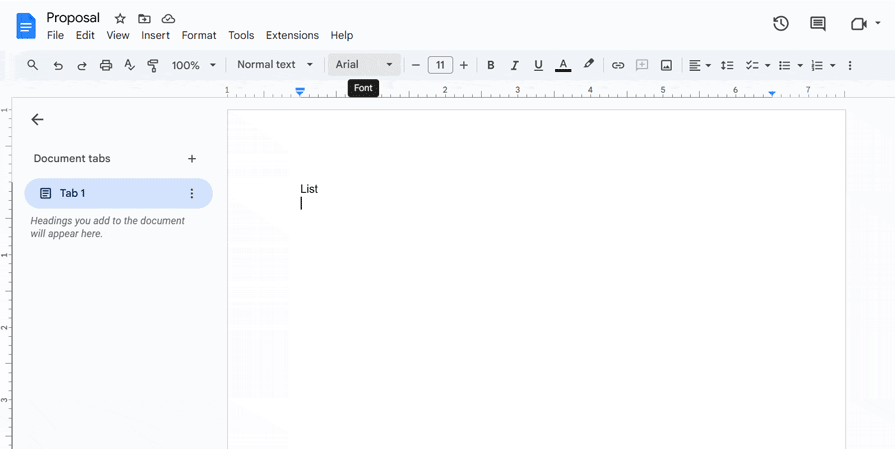Open the 100% zoom dropdown
This screenshot has height=449, width=895.
click(x=193, y=65)
